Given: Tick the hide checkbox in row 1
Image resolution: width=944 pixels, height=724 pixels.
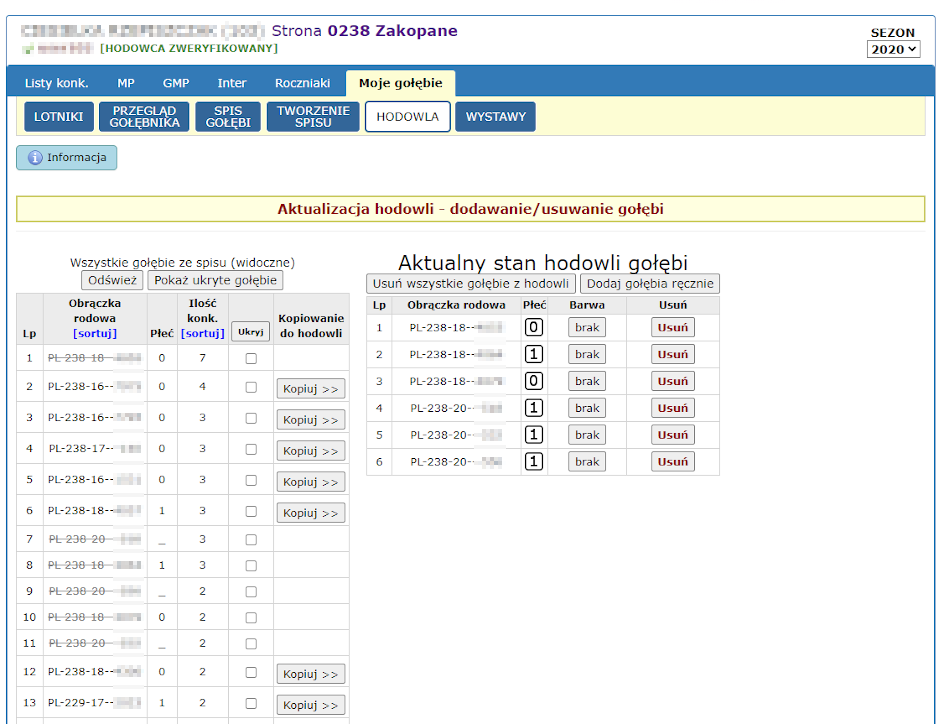Looking at the screenshot, I should click(x=251, y=358).
